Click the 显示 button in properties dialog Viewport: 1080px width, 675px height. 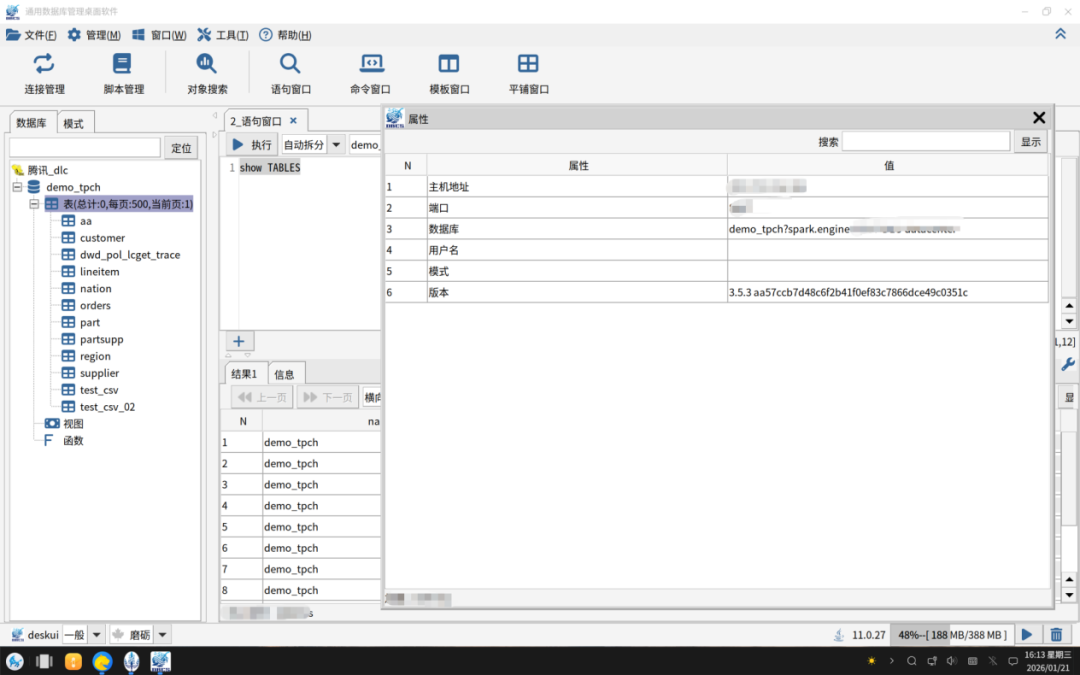[1031, 141]
